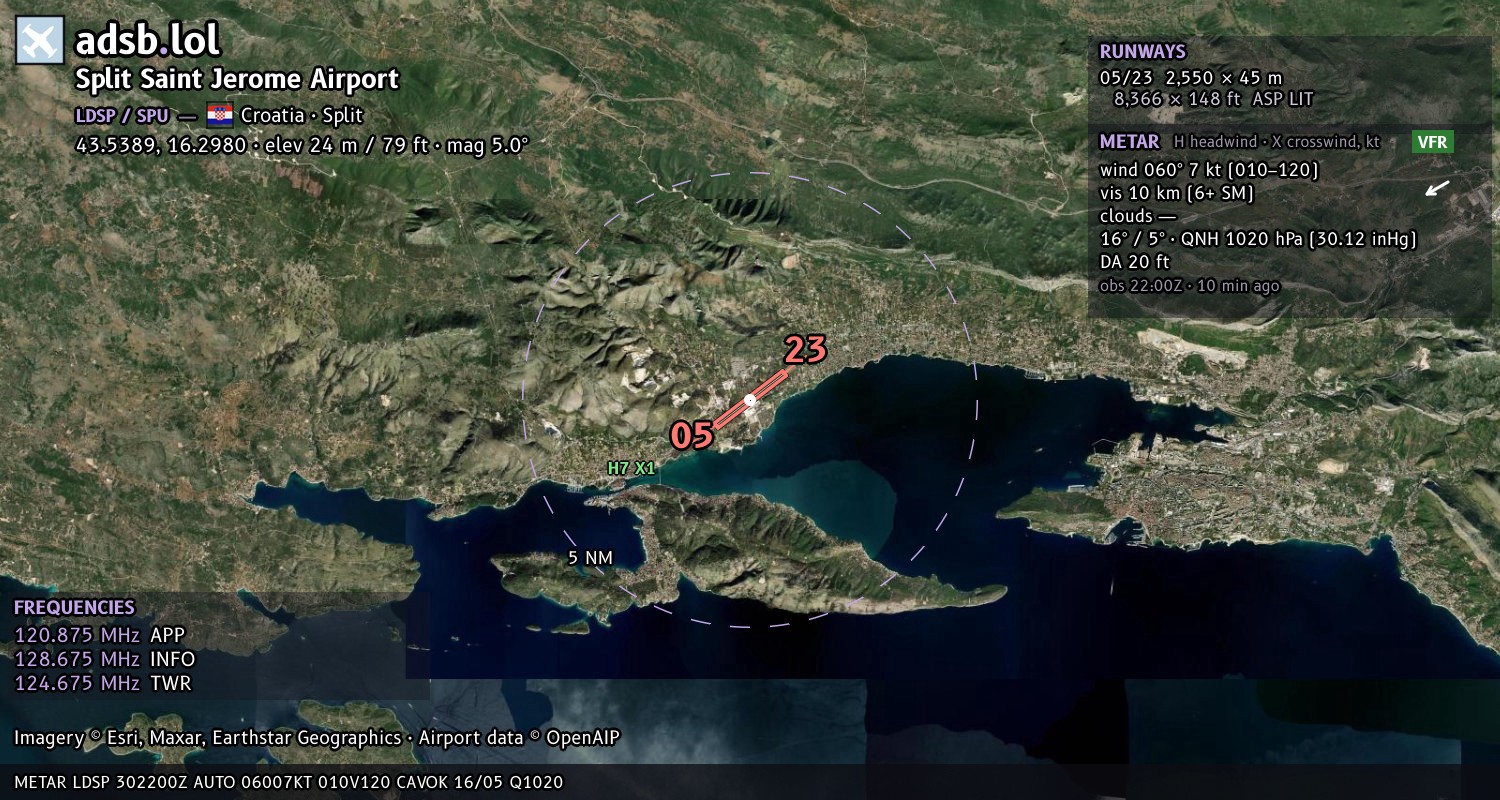Click the raw METAR LDSP string at bottom
The image size is (1500, 800).
click(289, 782)
